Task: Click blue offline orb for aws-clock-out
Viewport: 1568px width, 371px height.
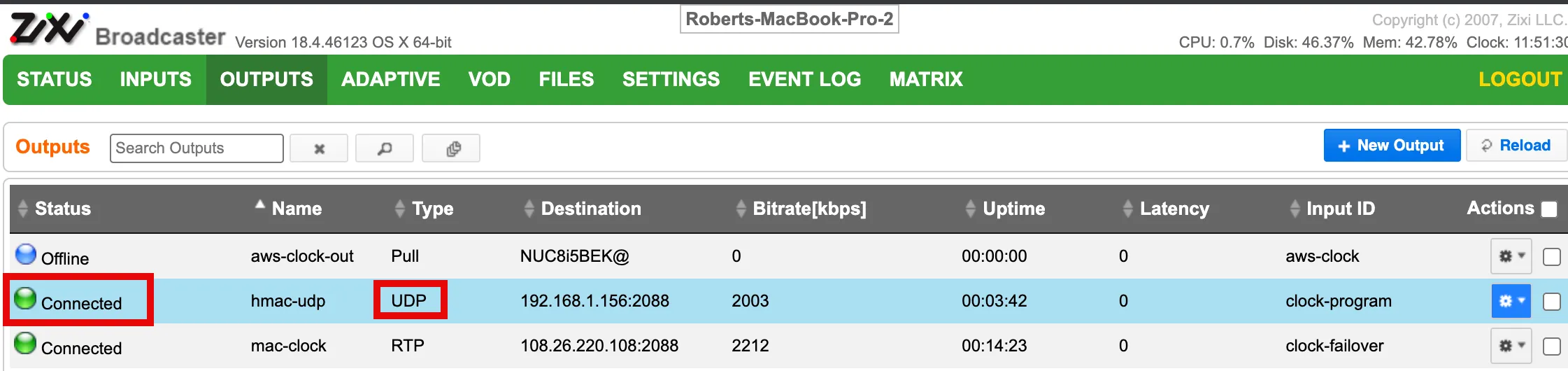Action: click(x=26, y=253)
